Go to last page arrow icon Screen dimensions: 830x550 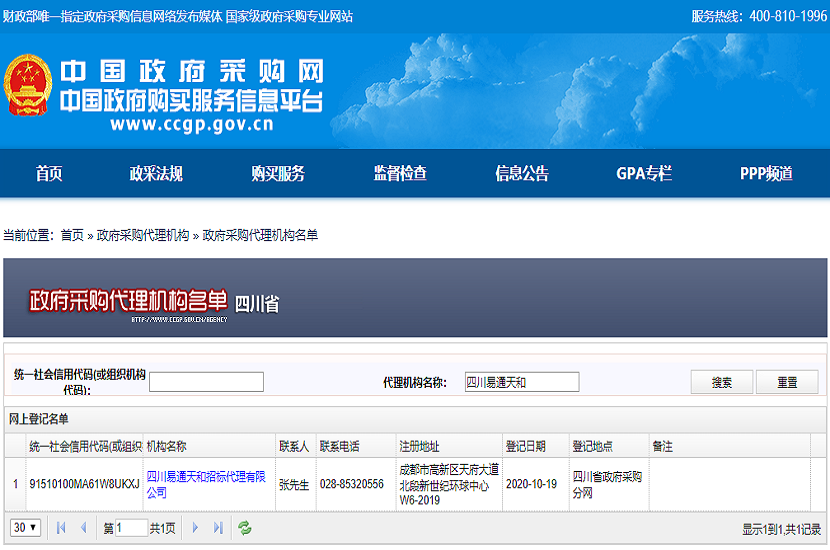(x=218, y=528)
